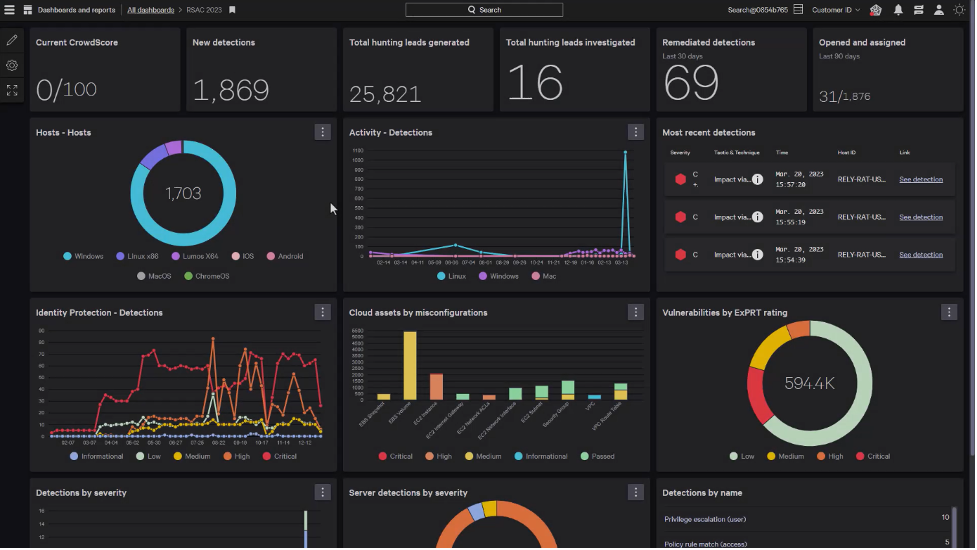Click red severity hexagon on 15:55:19 row

(680, 217)
